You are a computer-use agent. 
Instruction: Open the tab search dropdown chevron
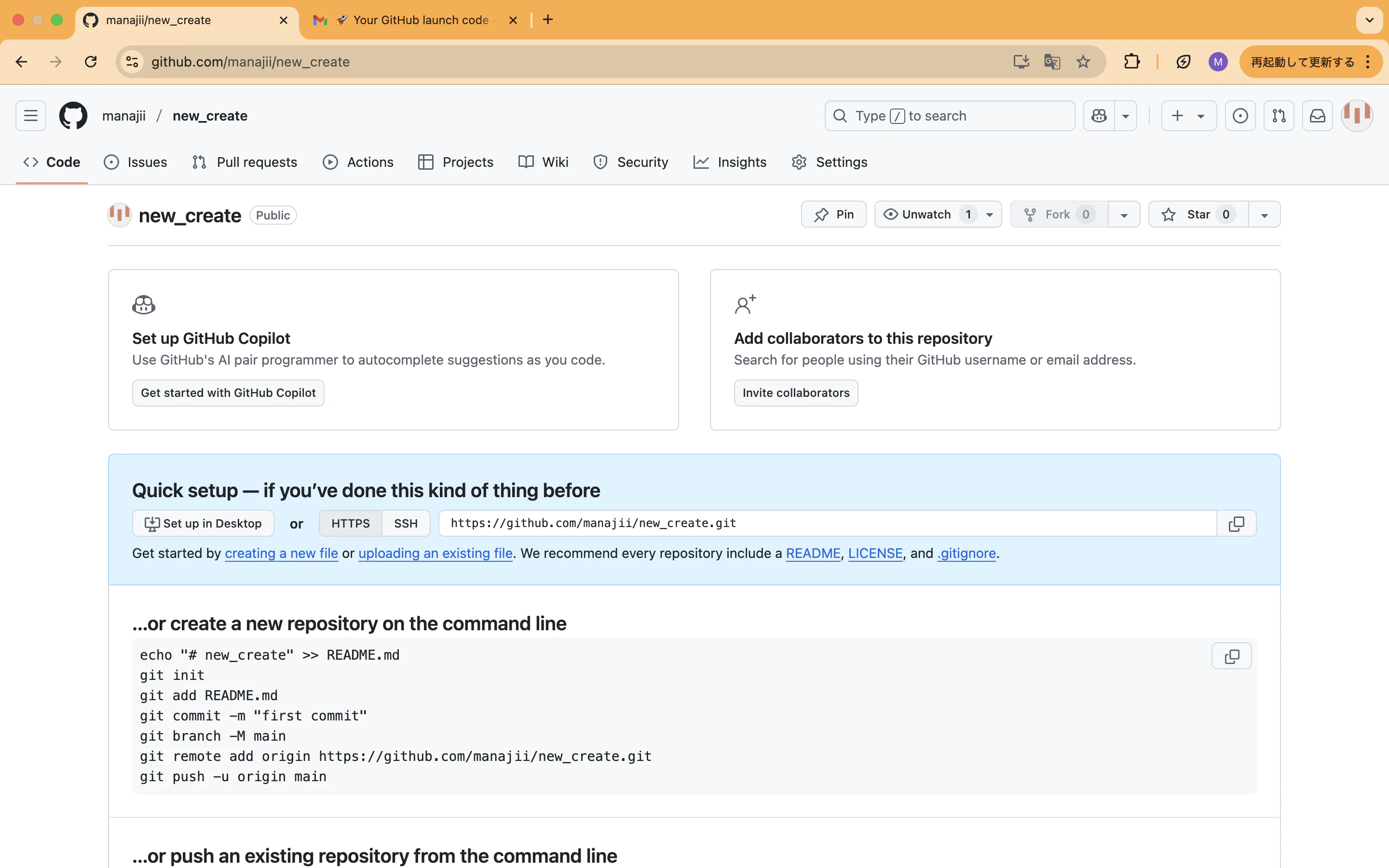pyautogui.click(x=1370, y=21)
